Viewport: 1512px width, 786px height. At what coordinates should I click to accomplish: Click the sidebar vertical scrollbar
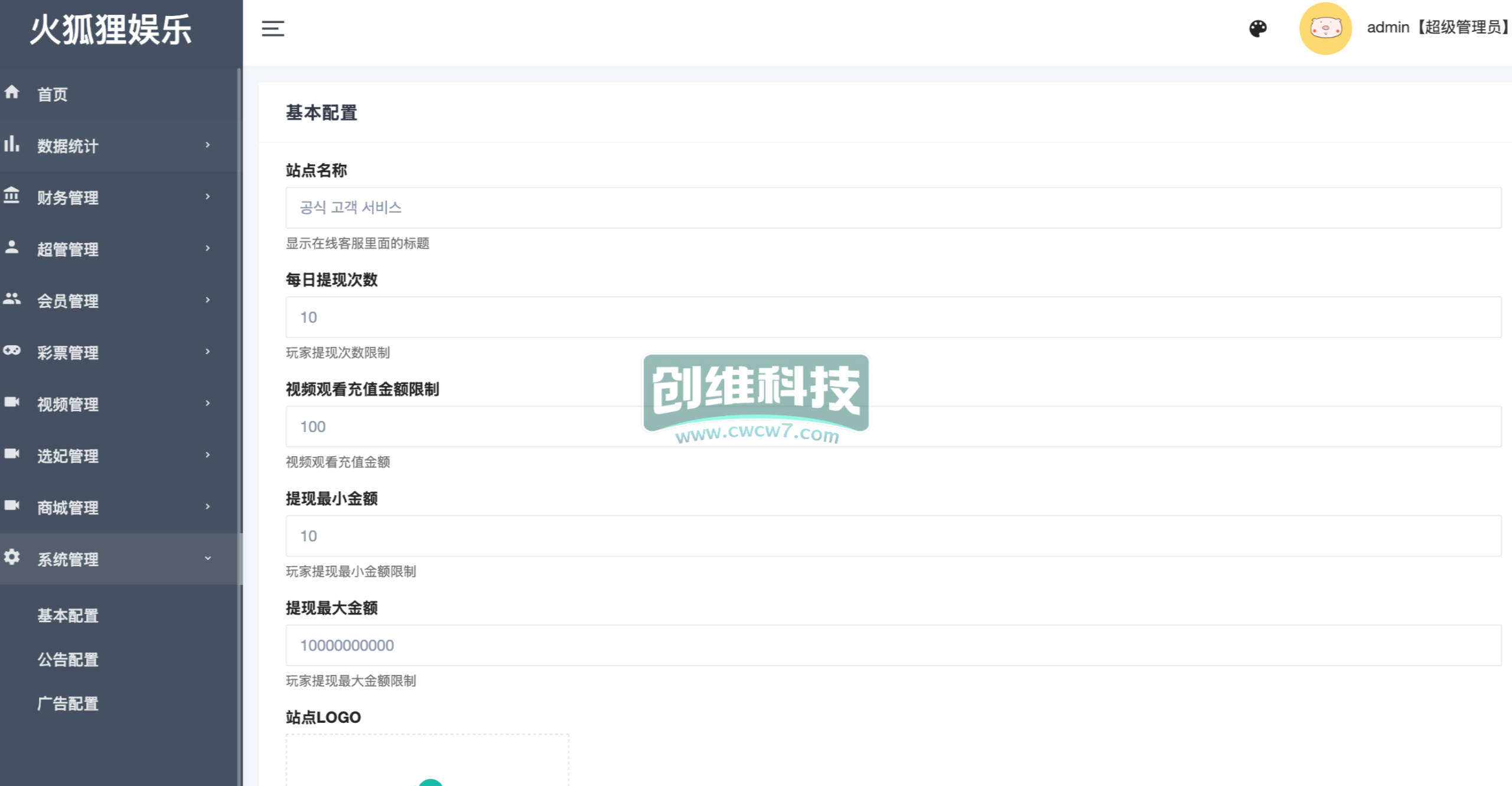239,426
